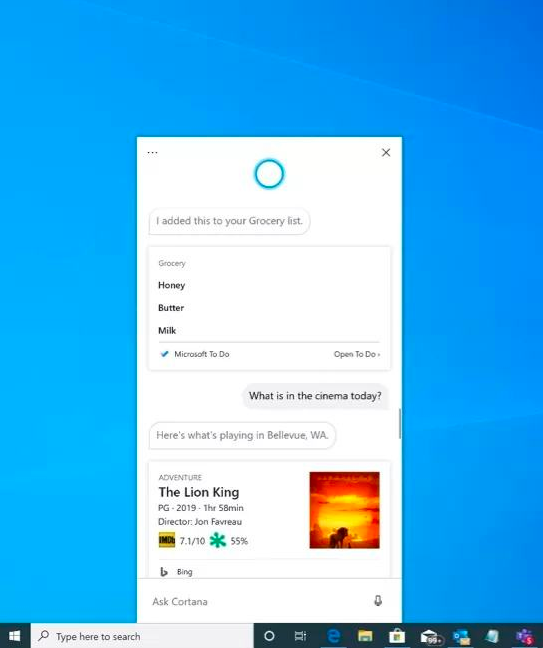Click the conversation scrollbar thumb
This screenshot has height=648, width=543.
pos(400,423)
